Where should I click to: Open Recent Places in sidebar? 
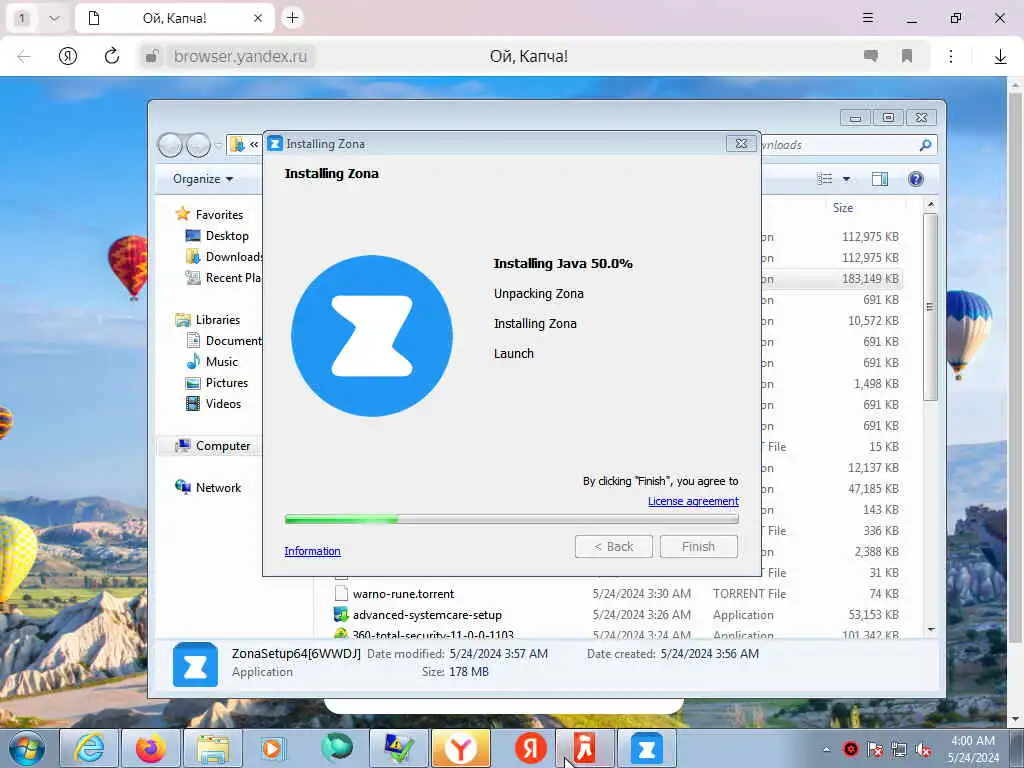tap(223, 278)
